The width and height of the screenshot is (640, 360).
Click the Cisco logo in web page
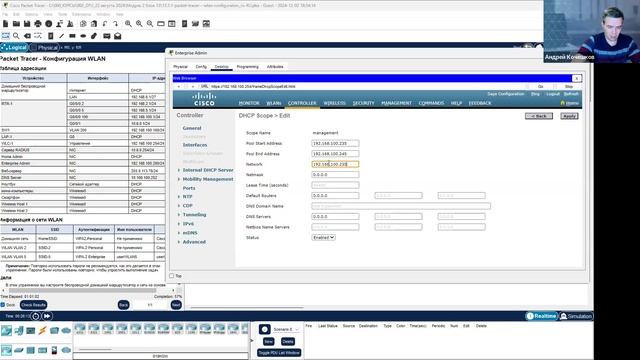(x=204, y=99)
